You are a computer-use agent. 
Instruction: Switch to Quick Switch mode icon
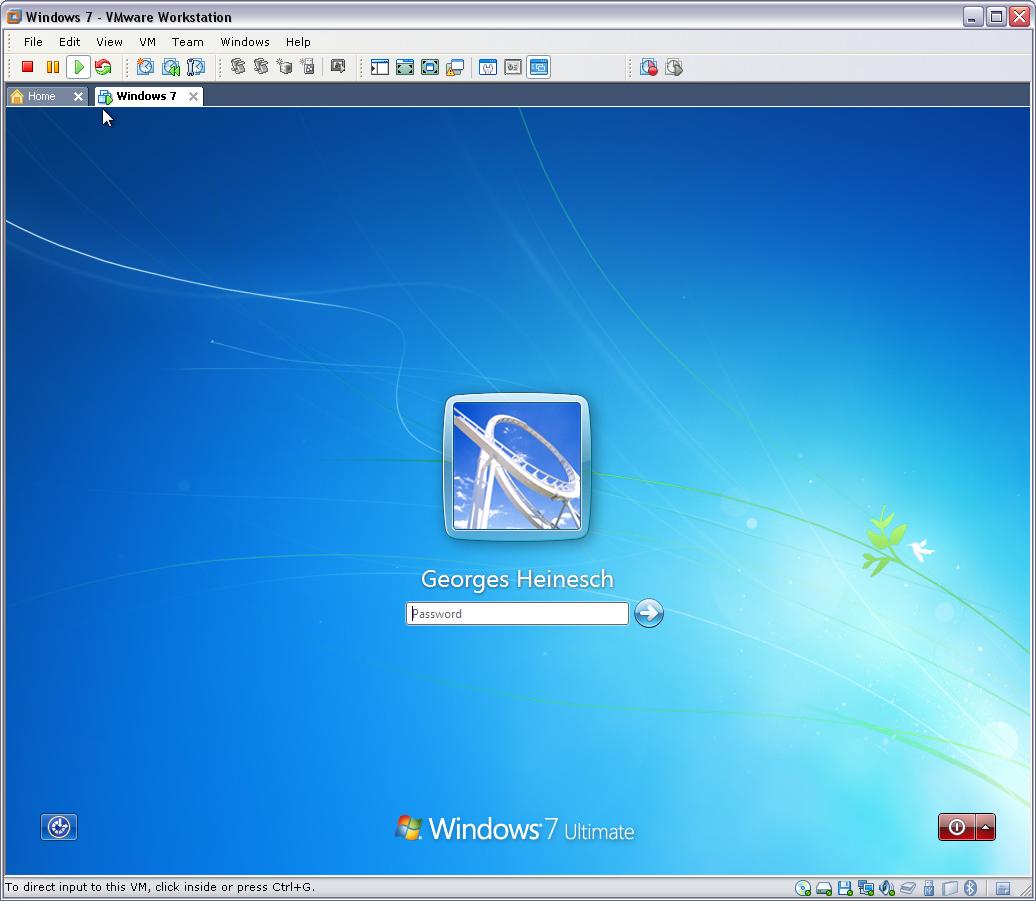(405, 67)
